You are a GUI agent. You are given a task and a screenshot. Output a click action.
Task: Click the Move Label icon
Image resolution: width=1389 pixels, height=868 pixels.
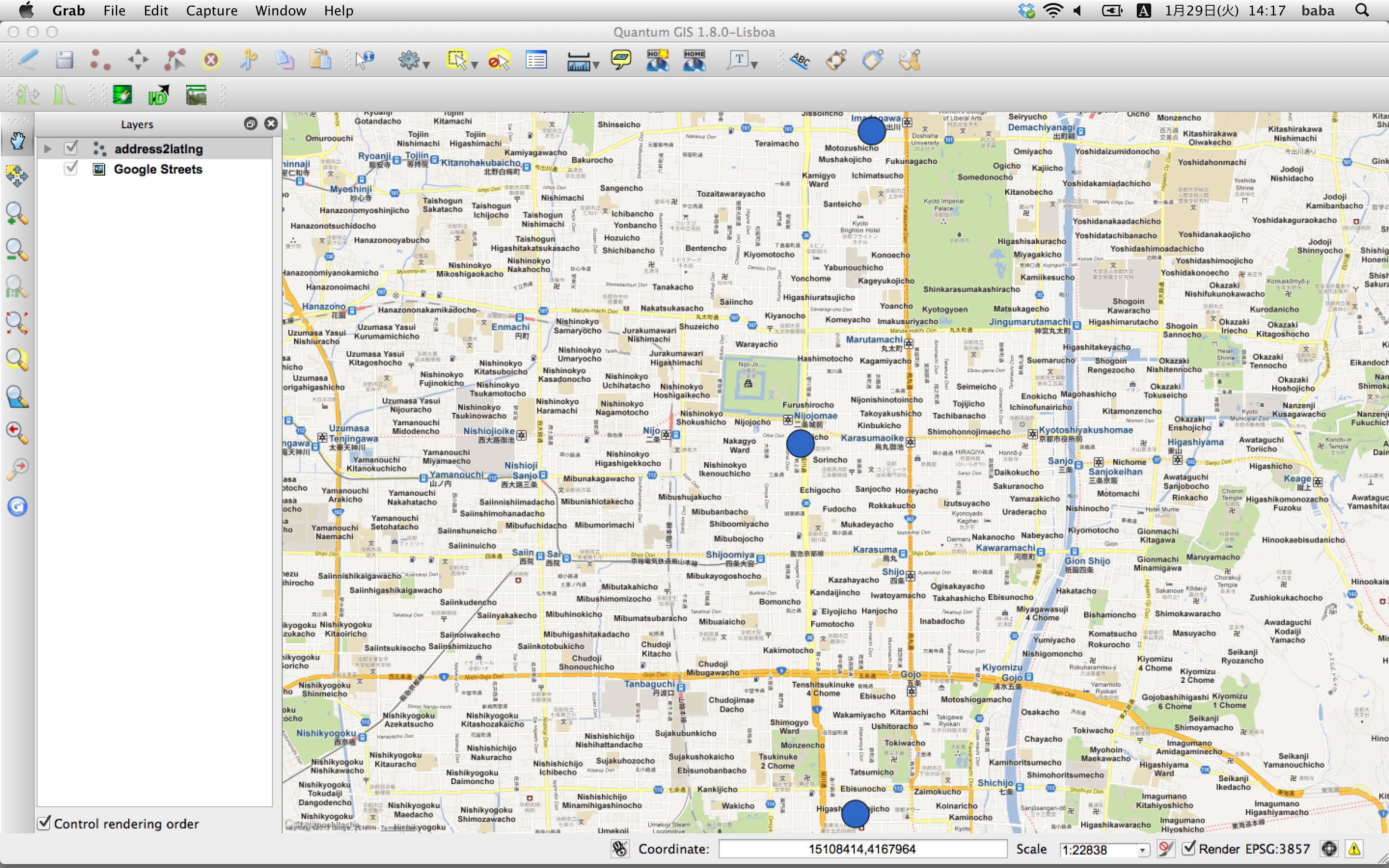pos(836,60)
